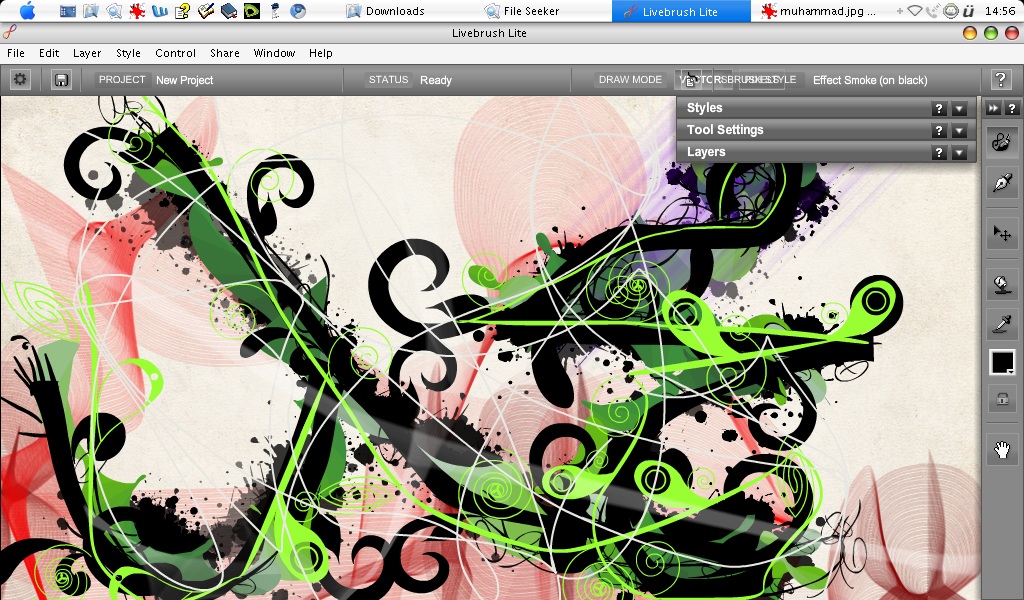Open the Layer menu

tap(87, 53)
